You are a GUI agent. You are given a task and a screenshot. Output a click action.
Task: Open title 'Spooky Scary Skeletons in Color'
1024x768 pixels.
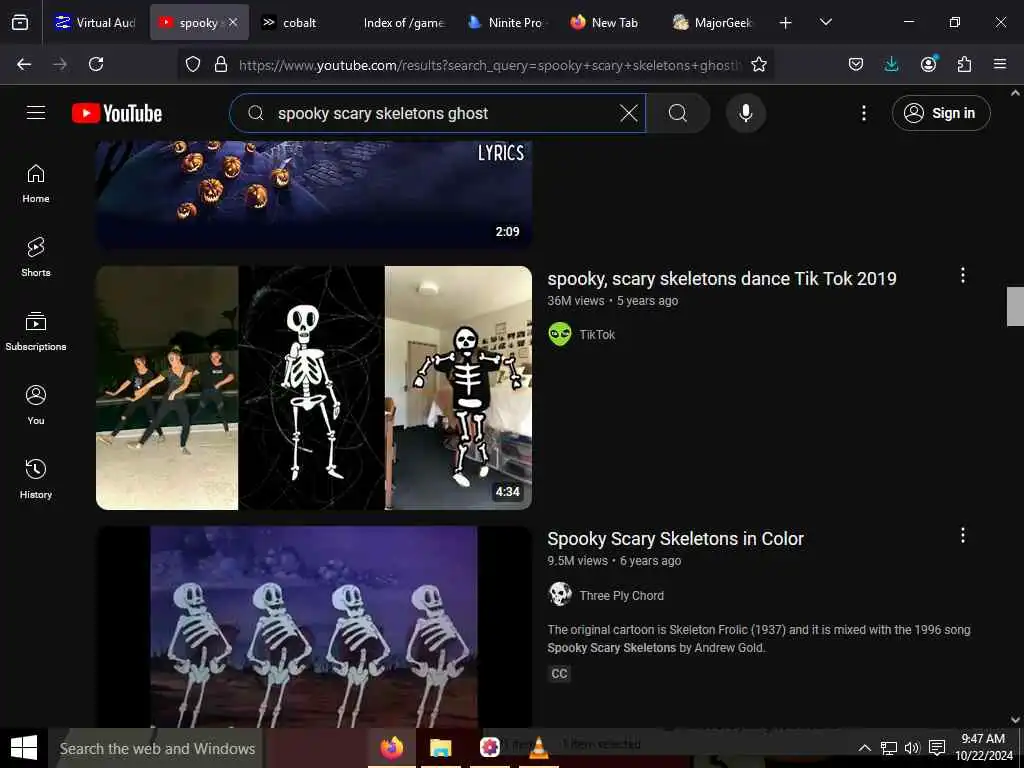click(675, 539)
